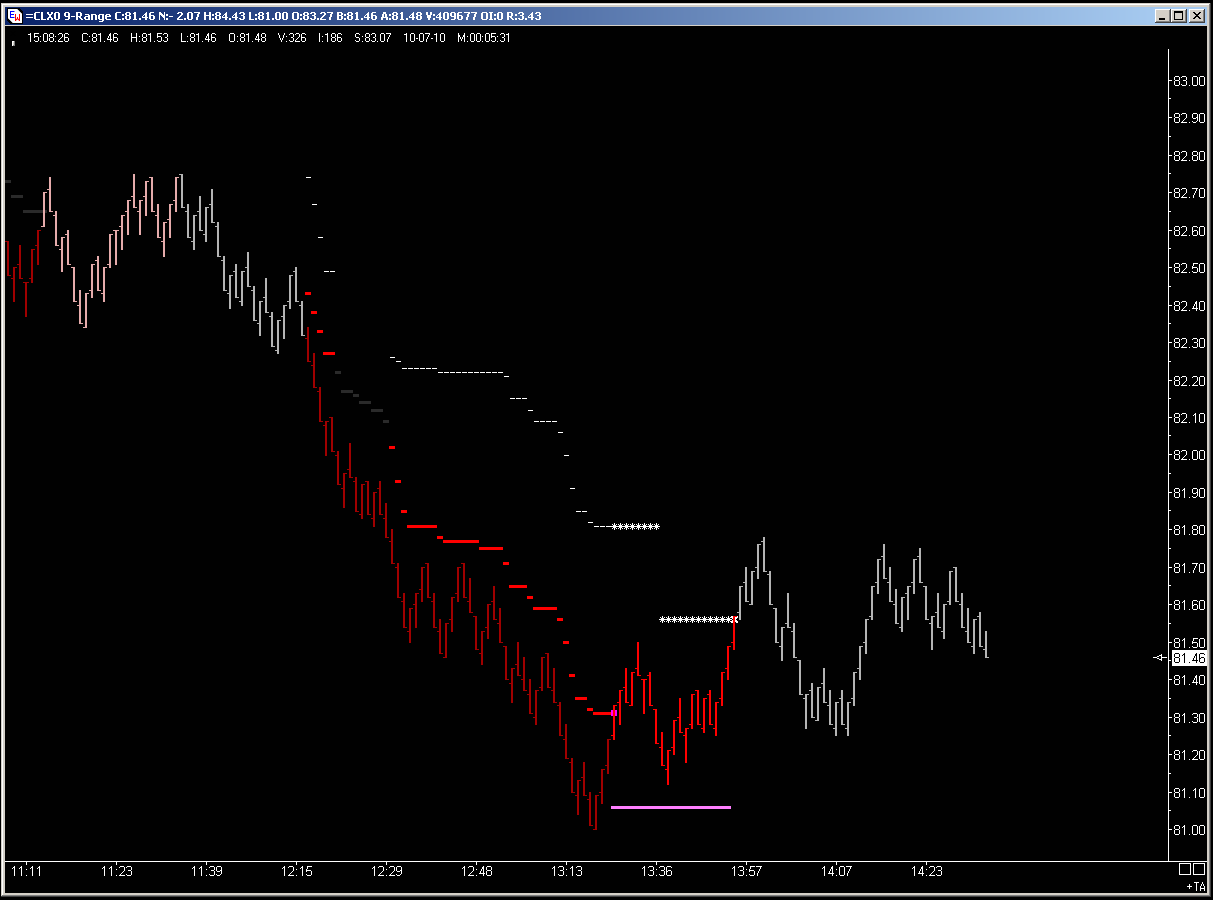1213x900 pixels.
Task: Click the 81.10 price axis label
Action: coord(1188,793)
